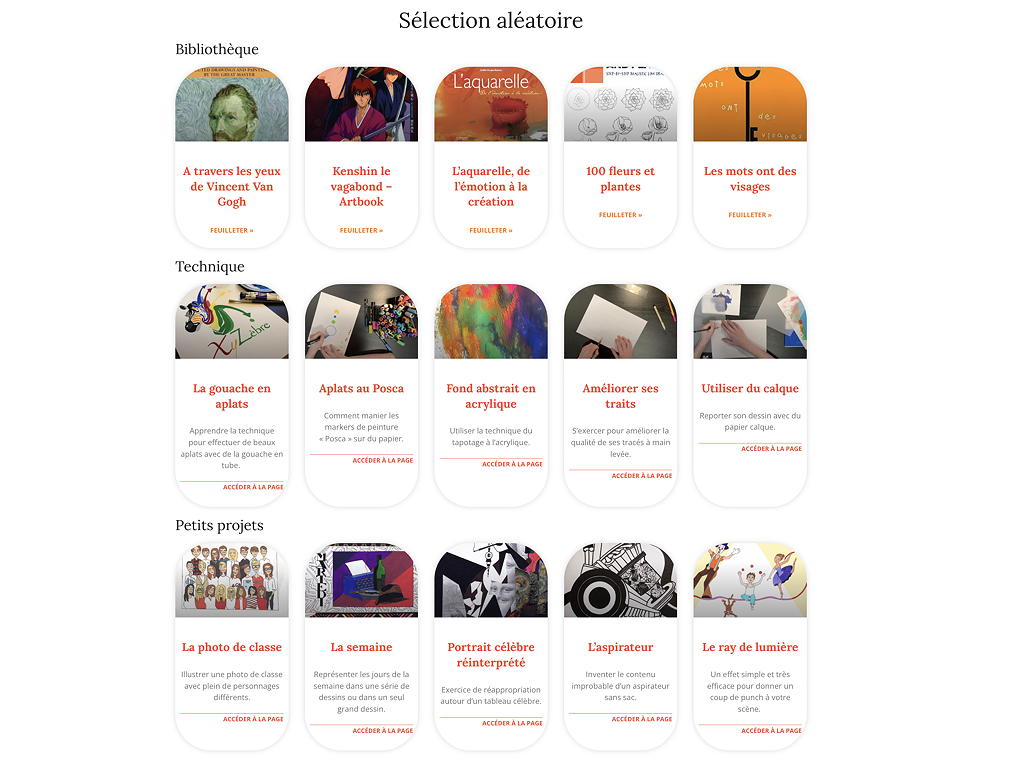Image resolution: width=1024 pixels, height=760 pixels.
Task: Open the orange key cover thumbnail
Action: (750, 104)
